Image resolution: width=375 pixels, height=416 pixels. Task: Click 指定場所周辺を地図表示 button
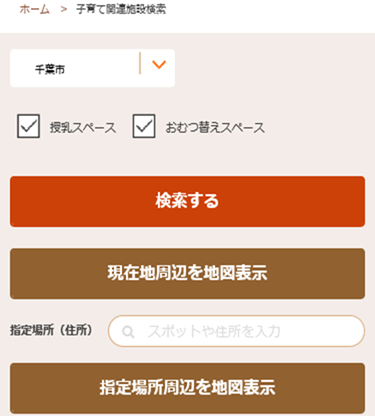point(187,388)
